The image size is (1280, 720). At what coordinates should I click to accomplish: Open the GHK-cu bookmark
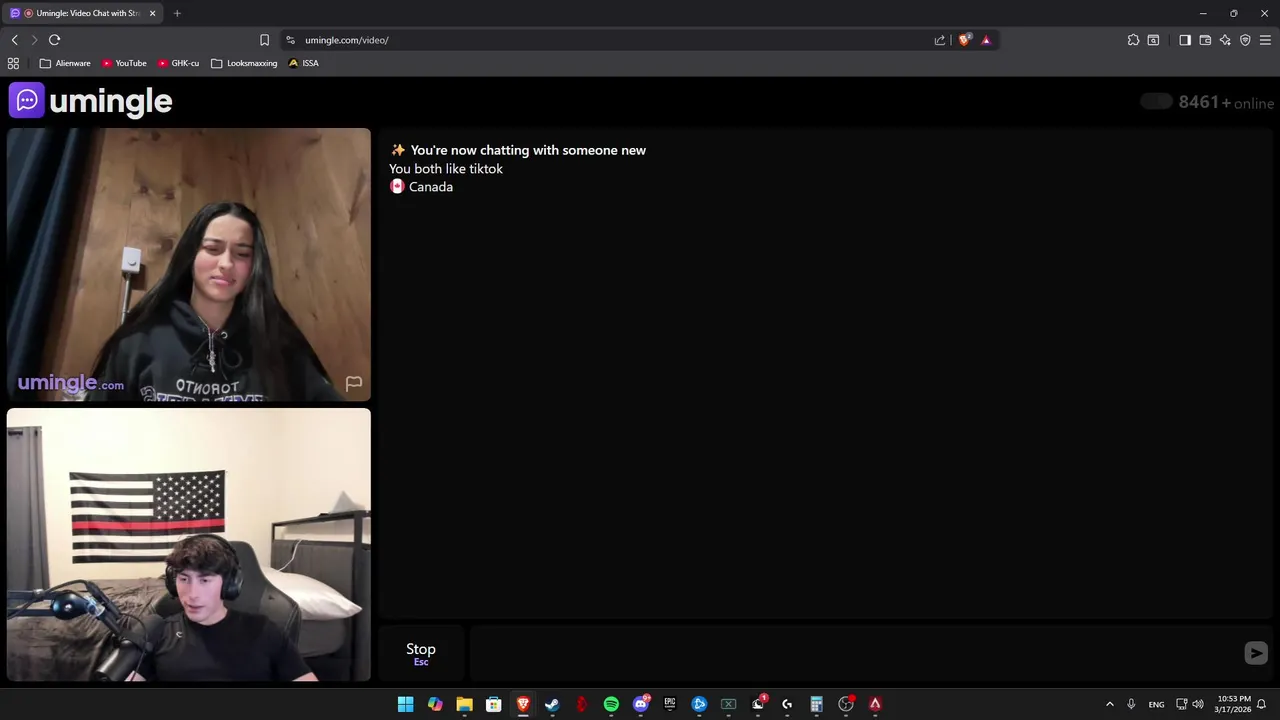click(178, 63)
